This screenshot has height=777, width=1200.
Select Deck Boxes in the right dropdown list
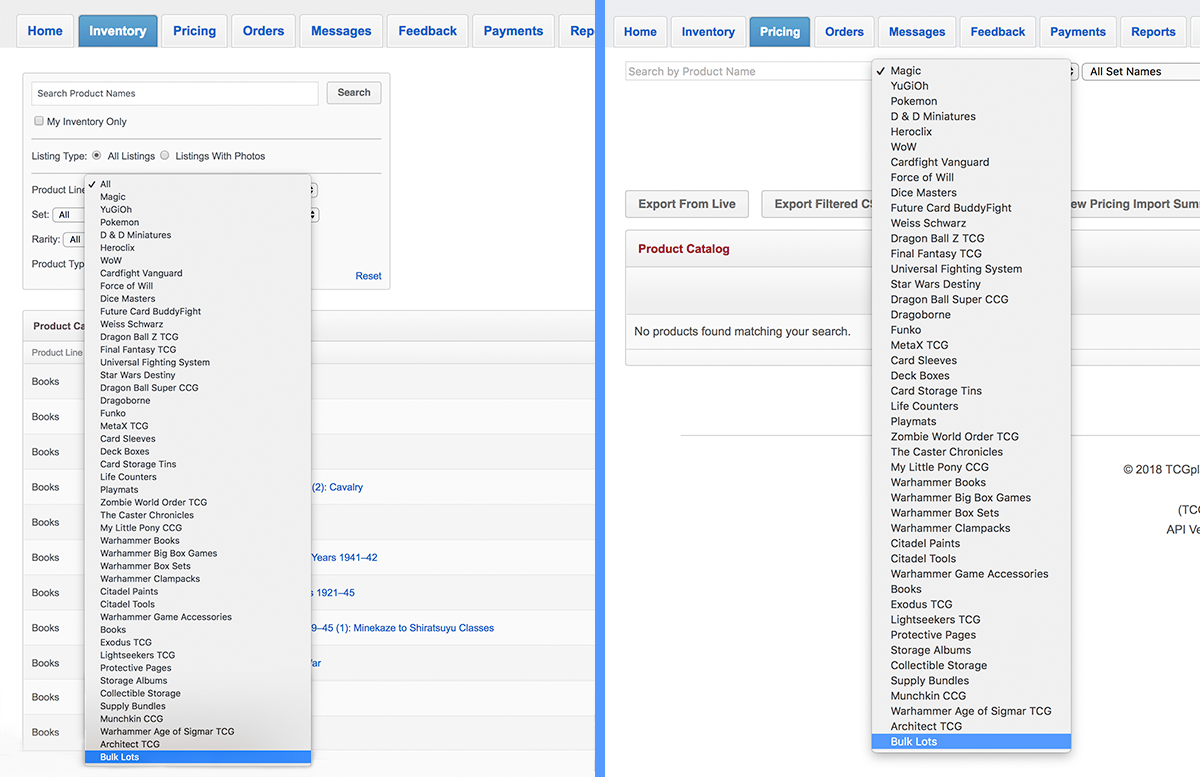[971, 376]
